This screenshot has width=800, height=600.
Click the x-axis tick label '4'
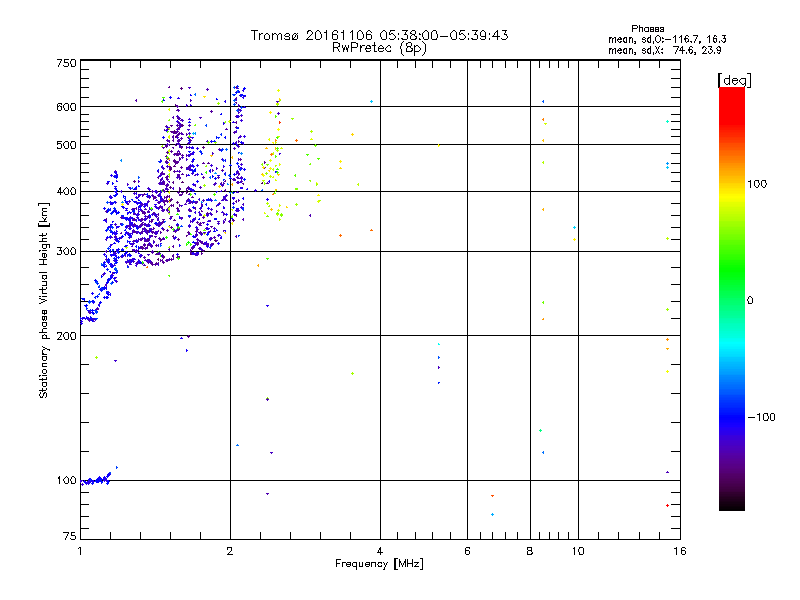point(380,551)
